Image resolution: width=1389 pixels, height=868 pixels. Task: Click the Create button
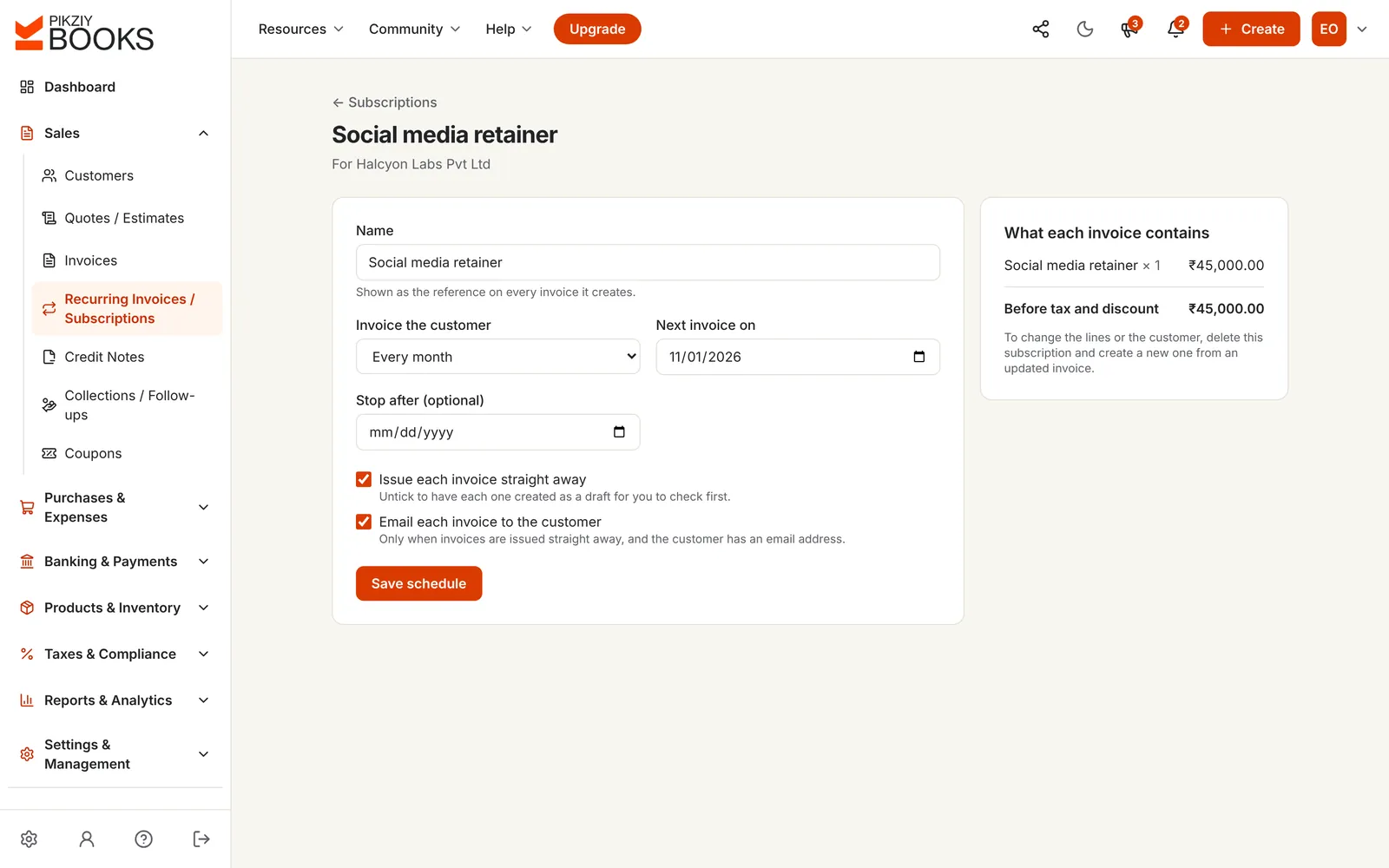click(x=1251, y=29)
